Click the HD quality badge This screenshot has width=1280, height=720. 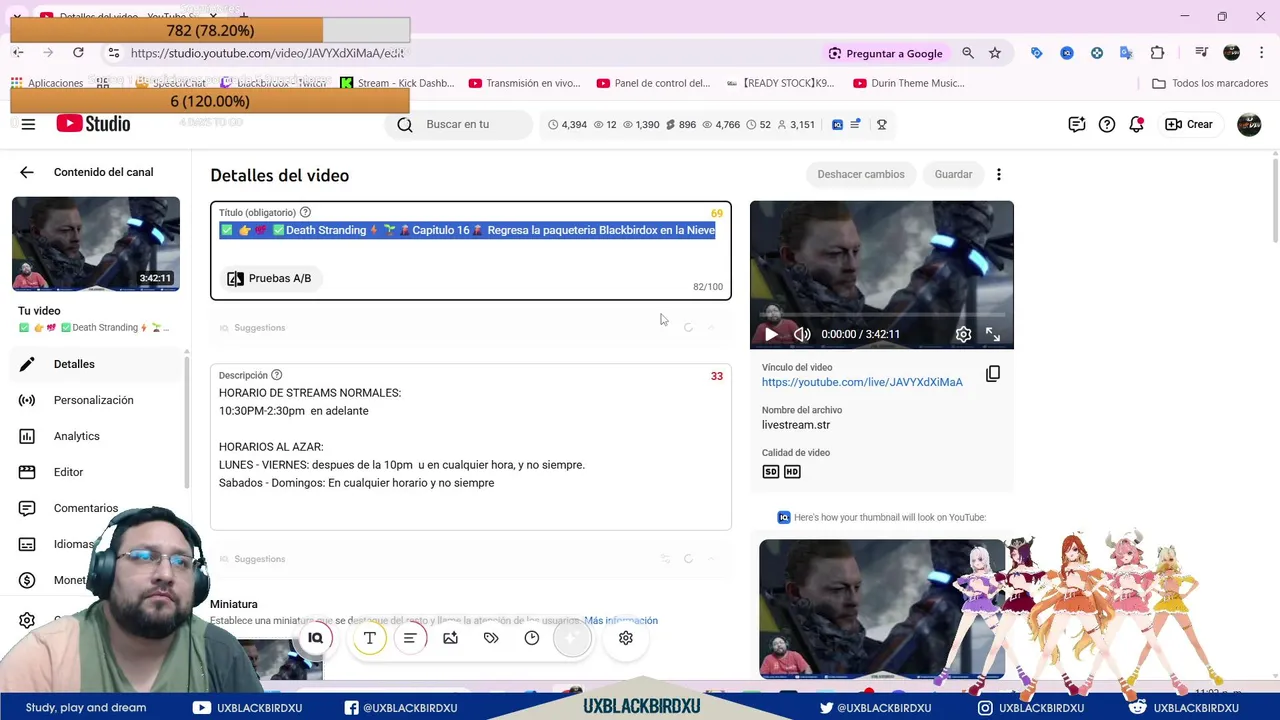792,472
